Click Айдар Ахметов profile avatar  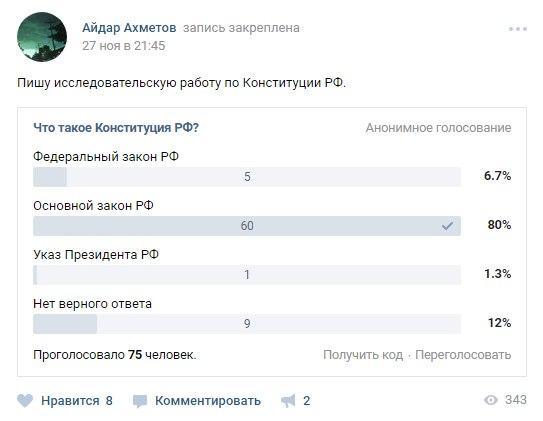[x=42, y=37]
